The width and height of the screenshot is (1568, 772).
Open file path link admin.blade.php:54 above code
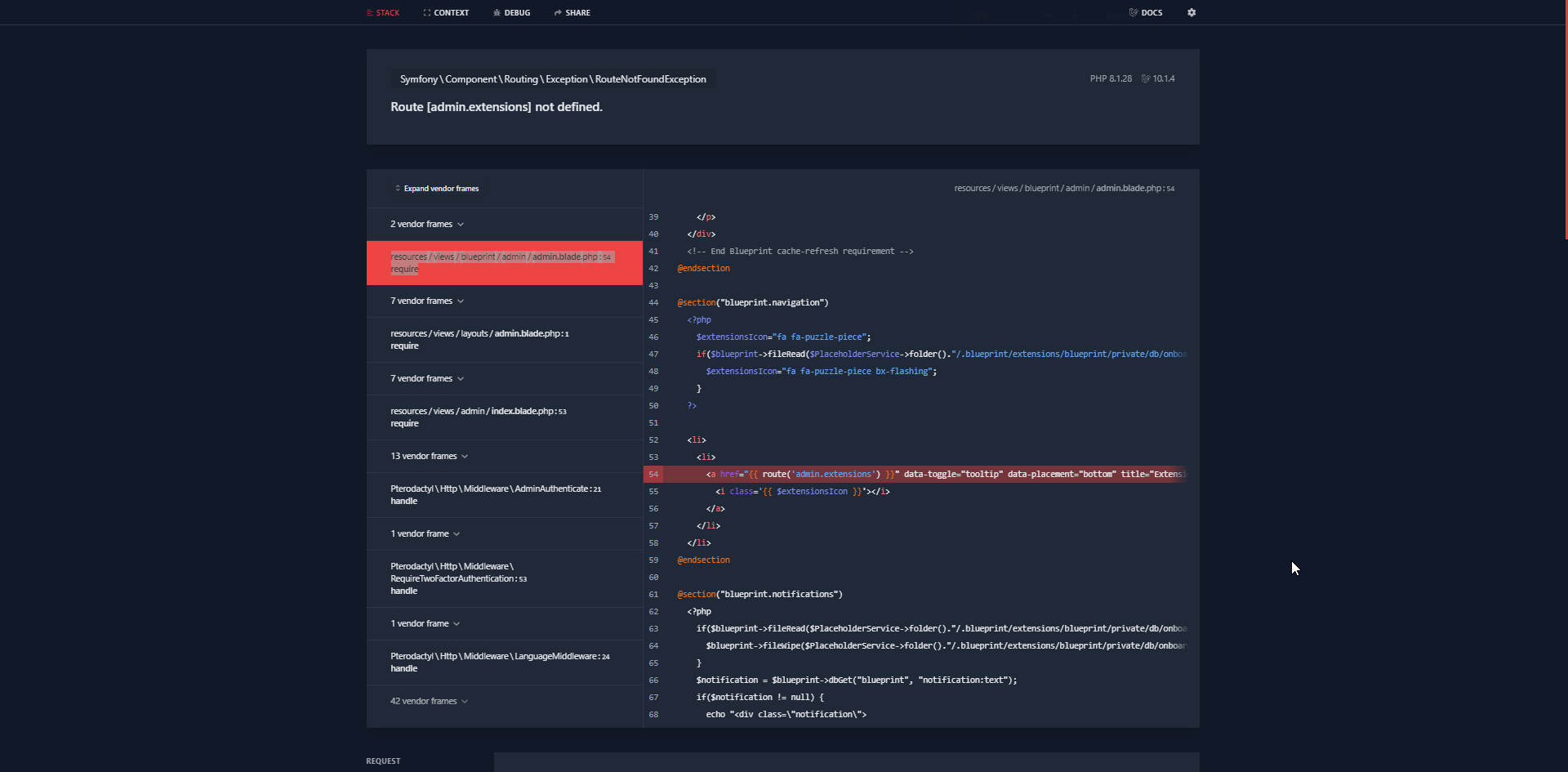point(1064,188)
